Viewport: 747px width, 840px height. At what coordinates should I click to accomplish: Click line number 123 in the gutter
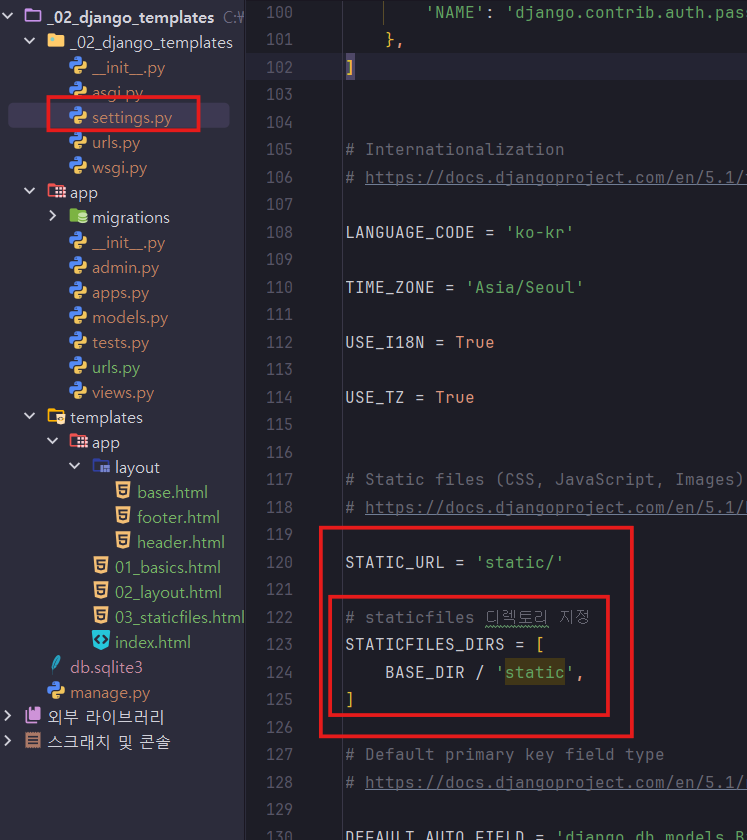pos(279,644)
